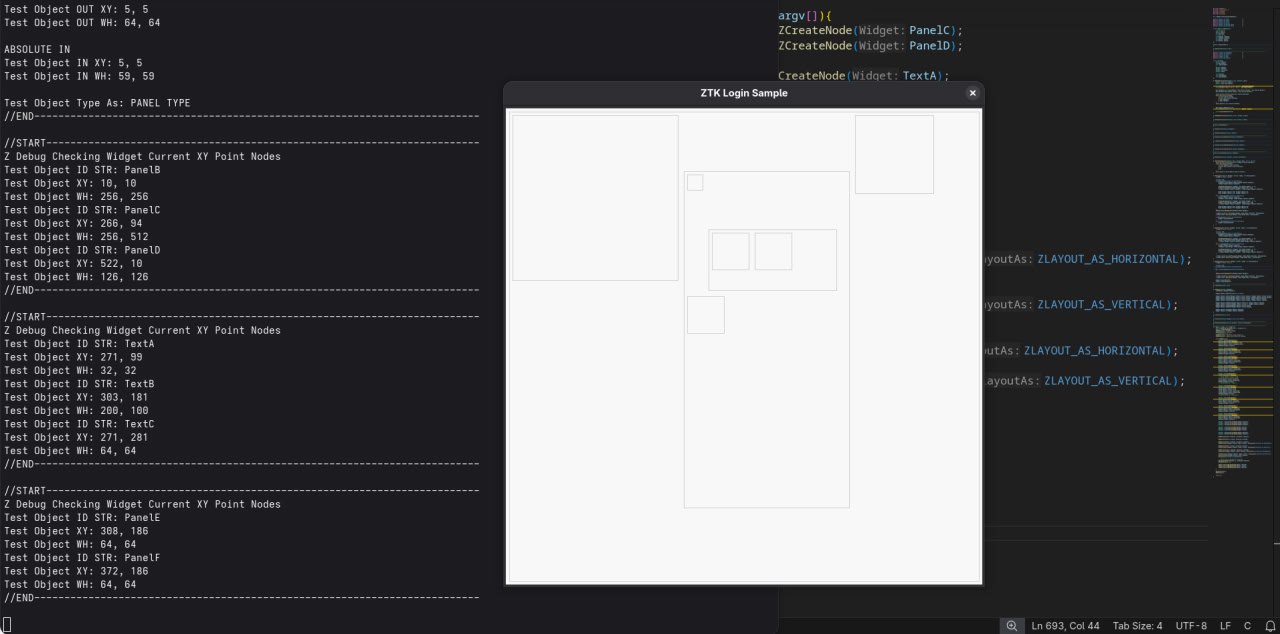Screen dimensions: 1280x634
Task: Click "Test Object XY: 522, 10" terminal line
Action: click(73, 264)
